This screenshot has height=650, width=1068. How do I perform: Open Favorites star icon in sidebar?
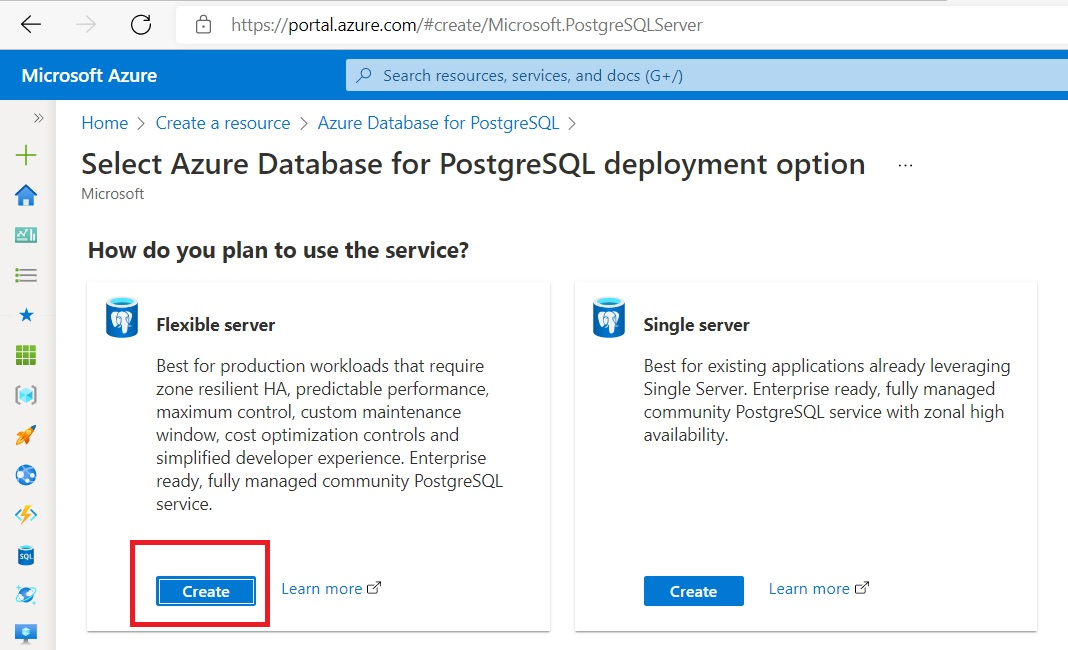coord(26,315)
